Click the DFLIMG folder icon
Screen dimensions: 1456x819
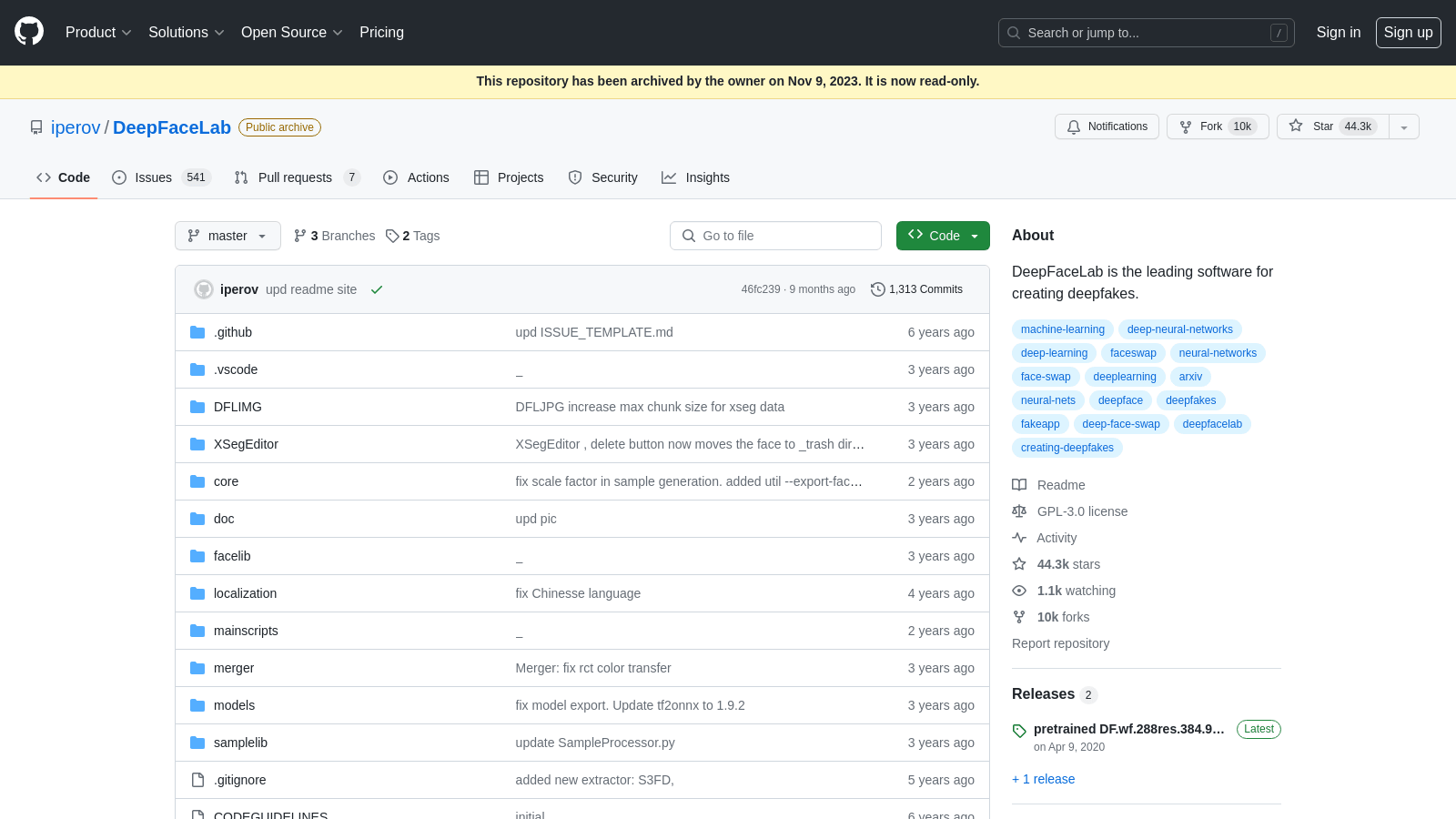197,407
